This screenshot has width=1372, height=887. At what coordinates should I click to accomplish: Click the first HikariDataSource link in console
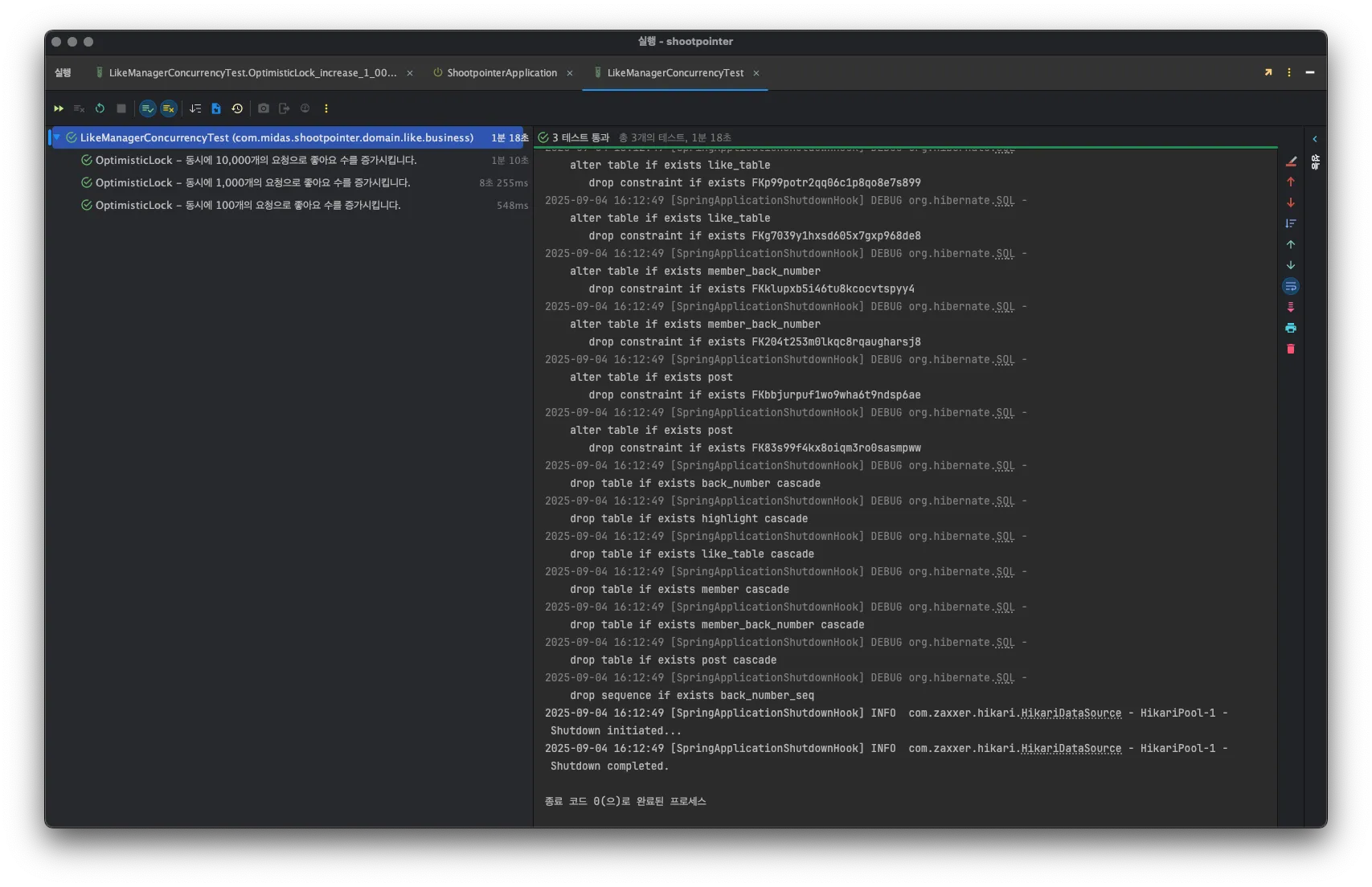pyautogui.click(x=1071, y=713)
